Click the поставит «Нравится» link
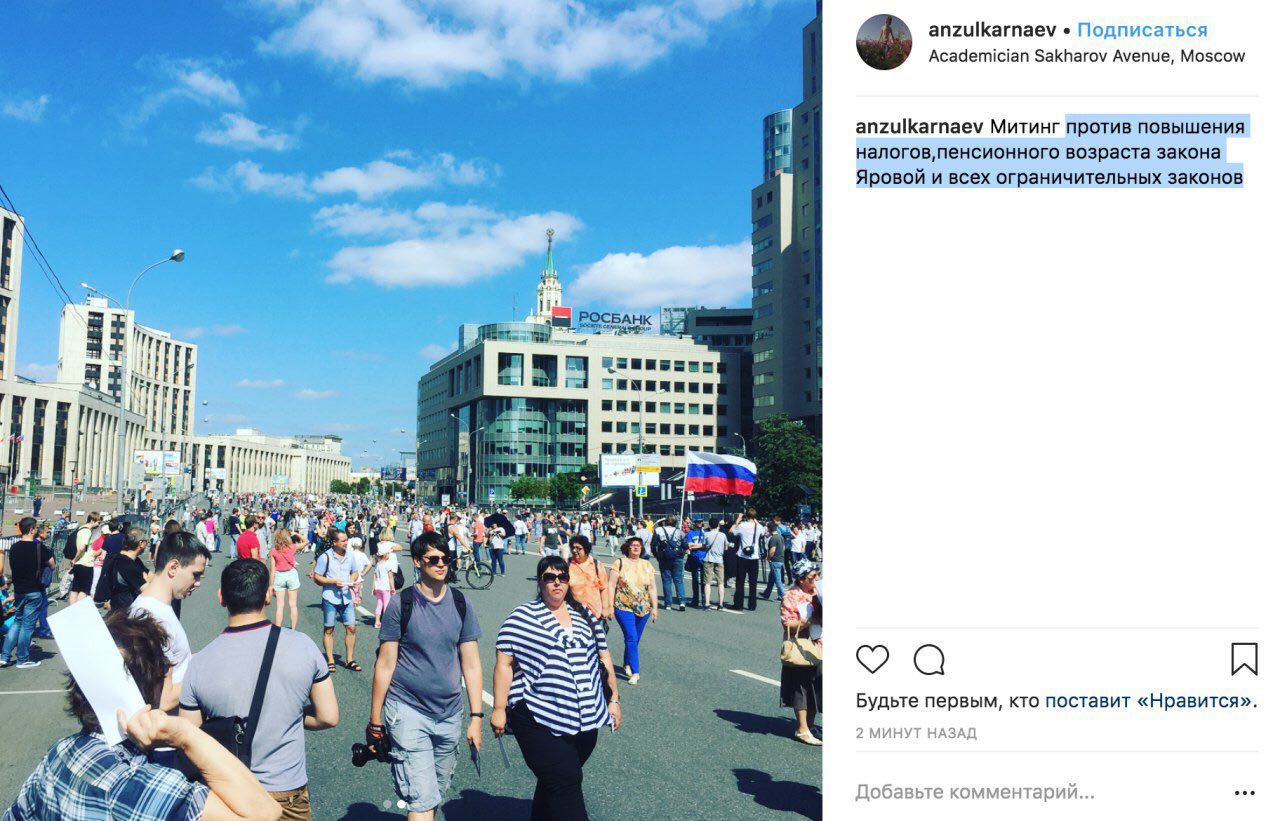The height and width of the screenshot is (821, 1280). (x=1148, y=701)
